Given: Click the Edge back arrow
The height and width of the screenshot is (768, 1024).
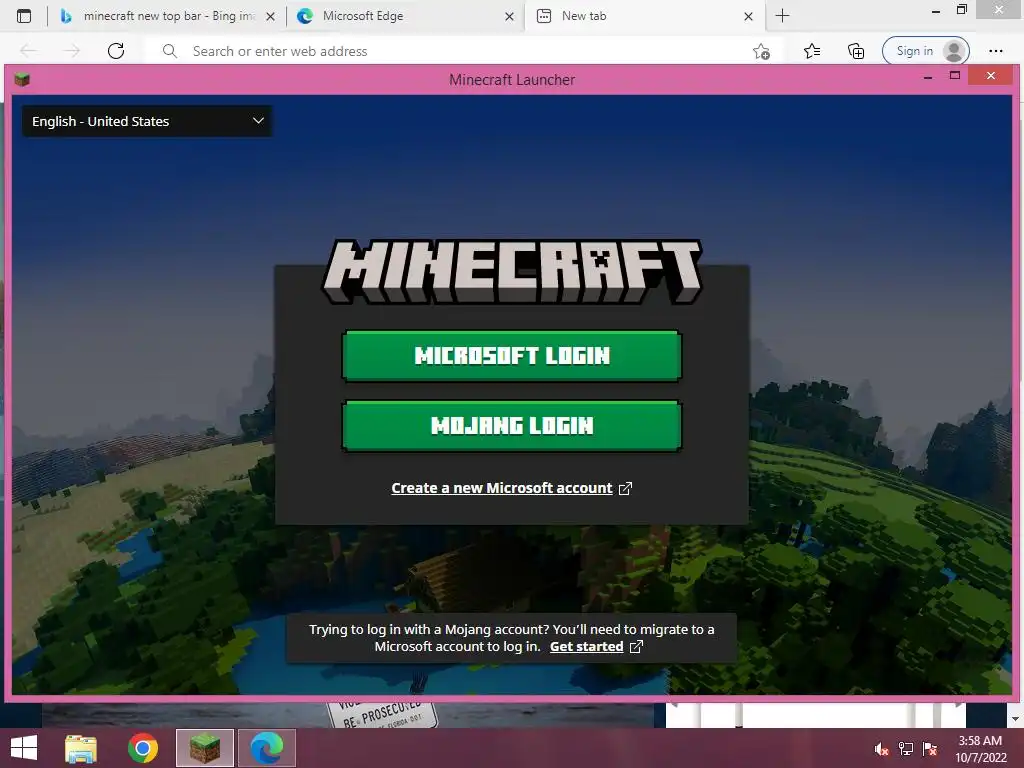Looking at the screenshot, I should pyautogui.click(x=28, y=51).
